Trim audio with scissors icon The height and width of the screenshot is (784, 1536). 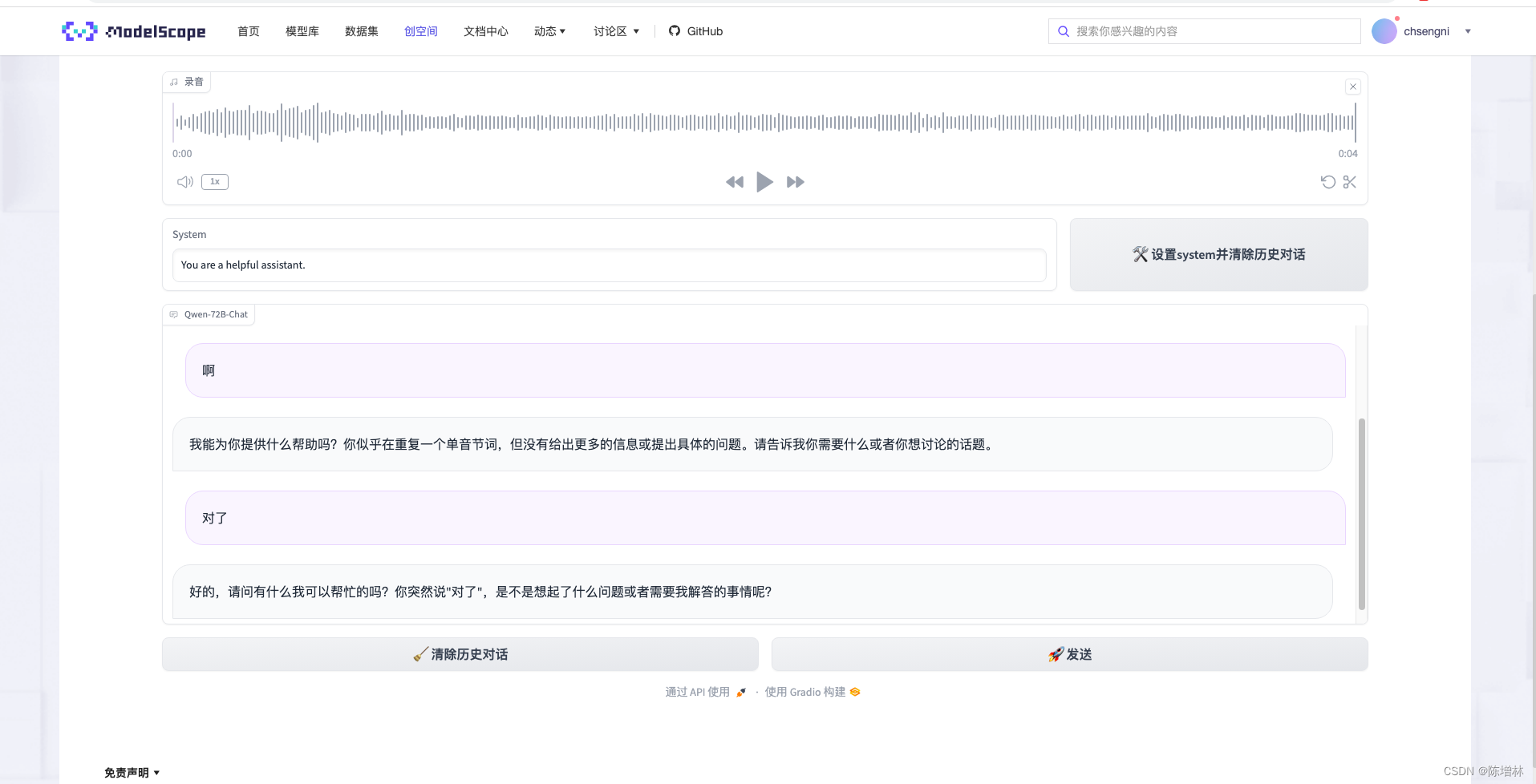[1350, 182]
